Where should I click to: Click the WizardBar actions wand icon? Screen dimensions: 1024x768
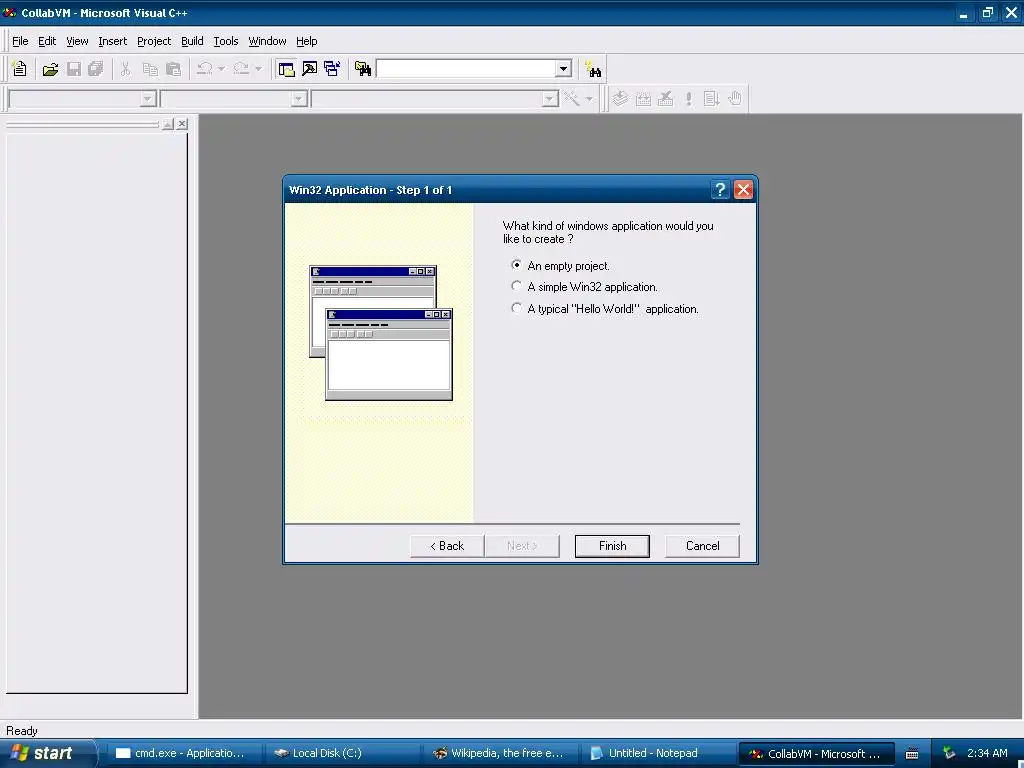pos(571,99)
